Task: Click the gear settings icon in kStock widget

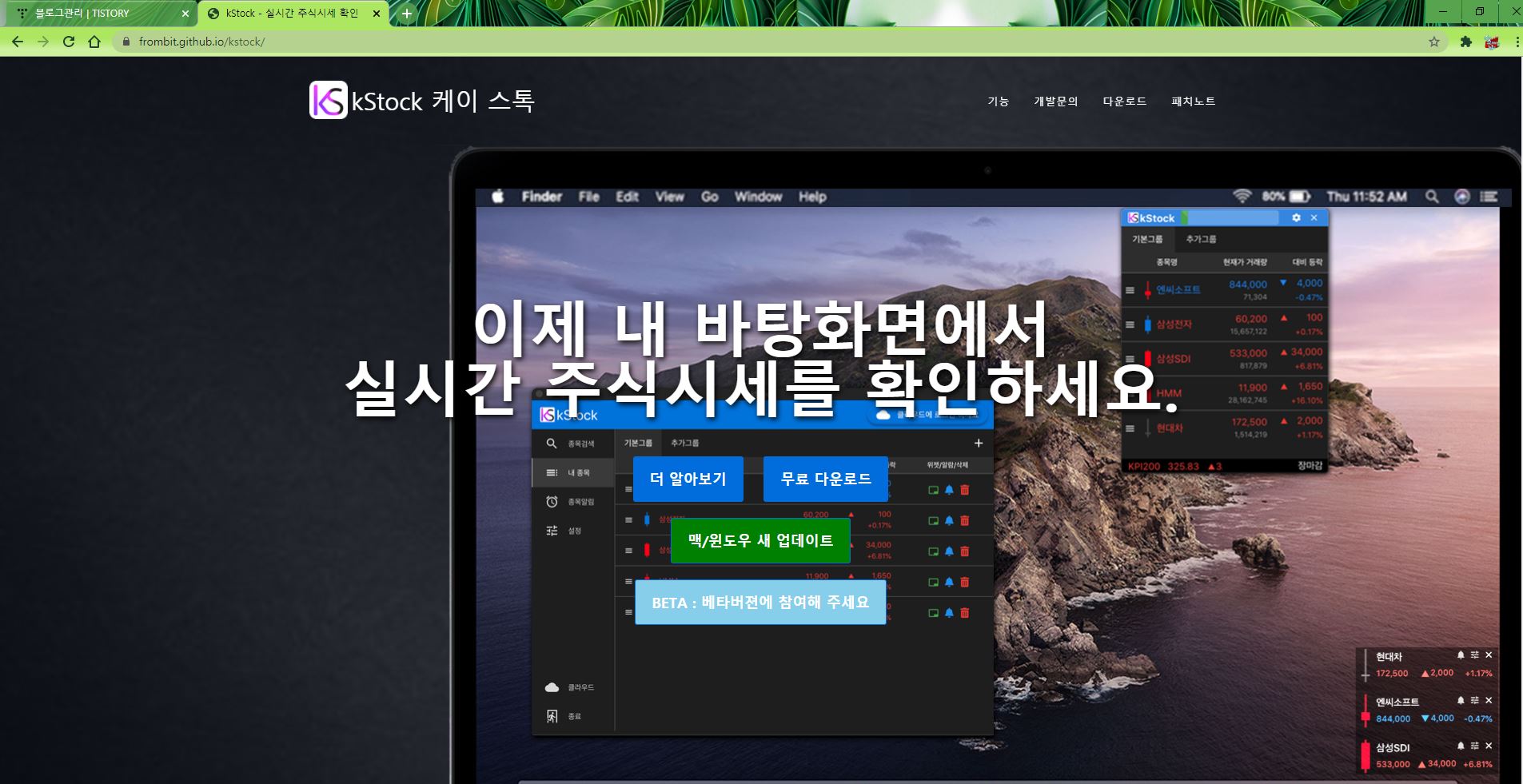Action: pos(1296,217)
